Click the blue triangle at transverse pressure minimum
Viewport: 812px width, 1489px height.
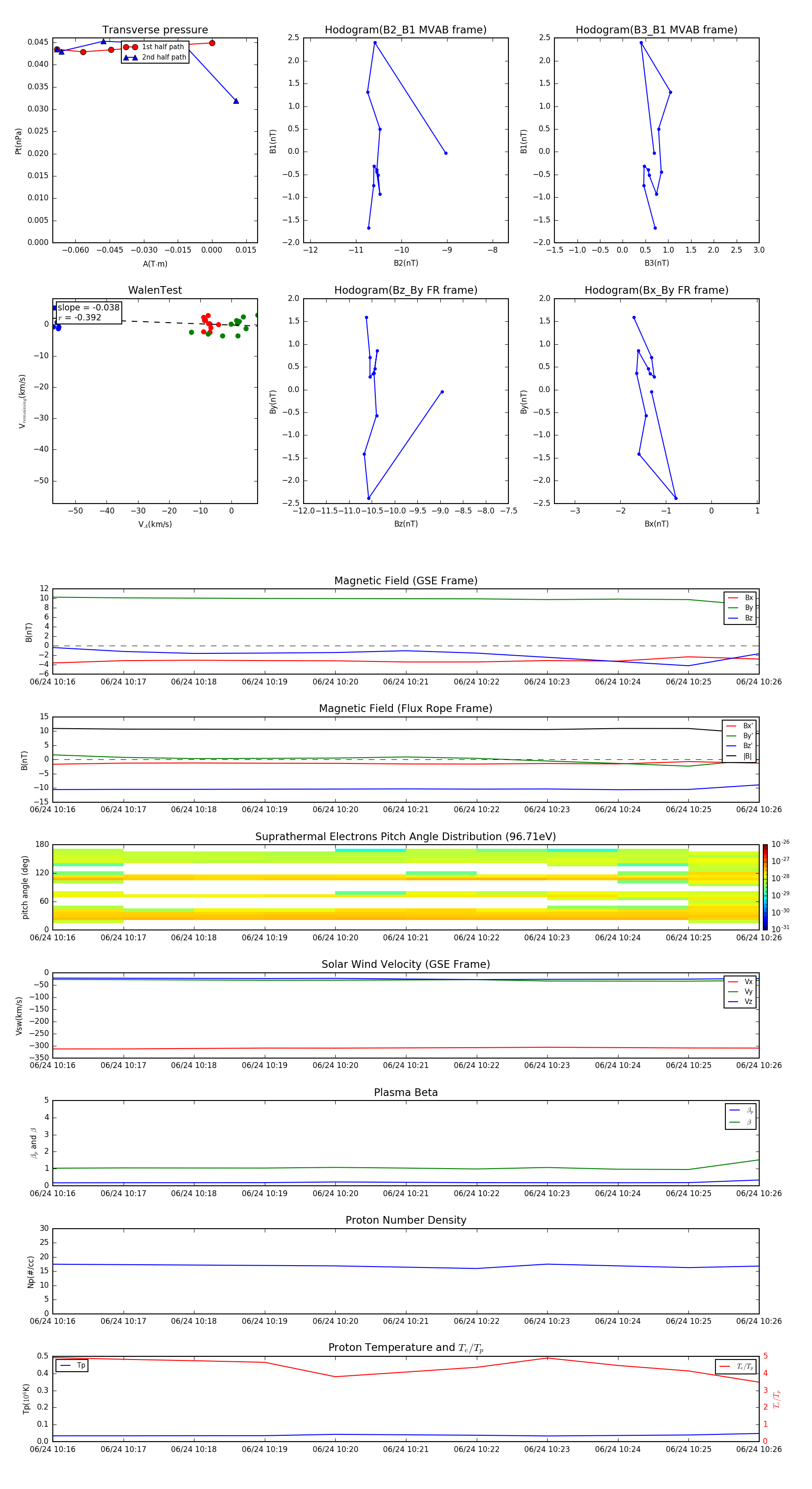[x=236, y=101]
